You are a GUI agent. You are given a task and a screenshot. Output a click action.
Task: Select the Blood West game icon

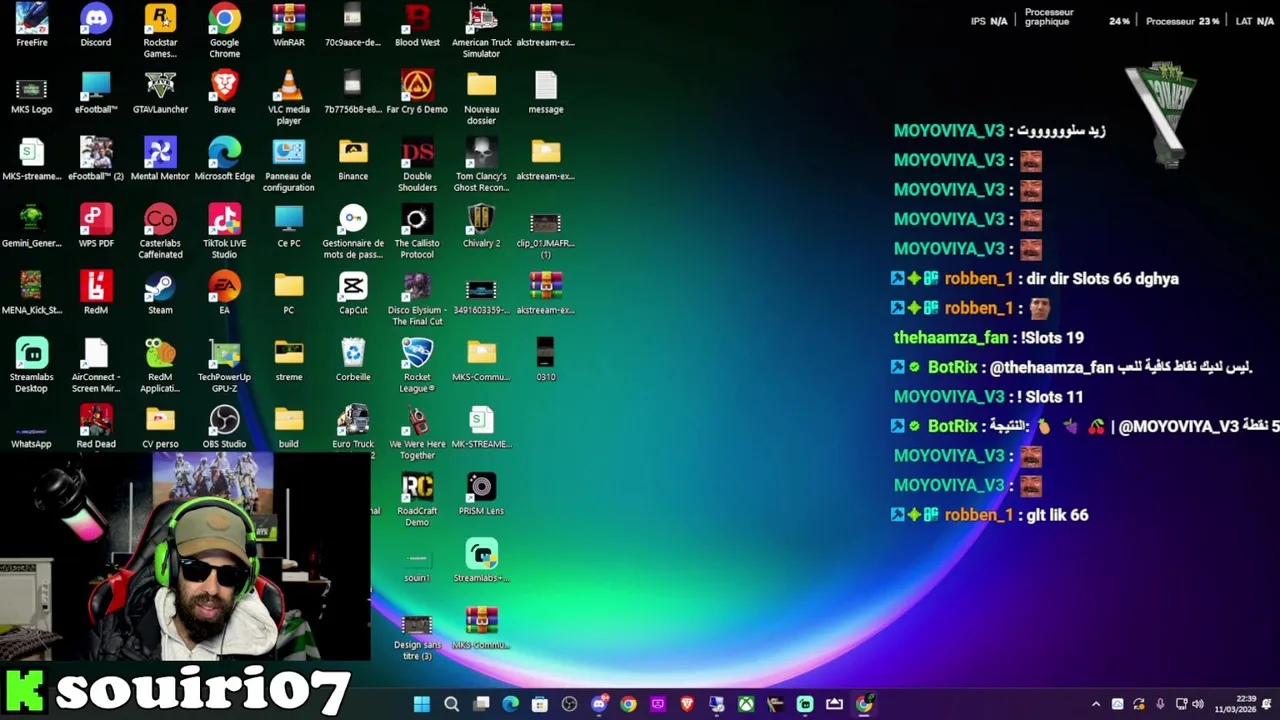pyautogui.click(x=417, y=25)
